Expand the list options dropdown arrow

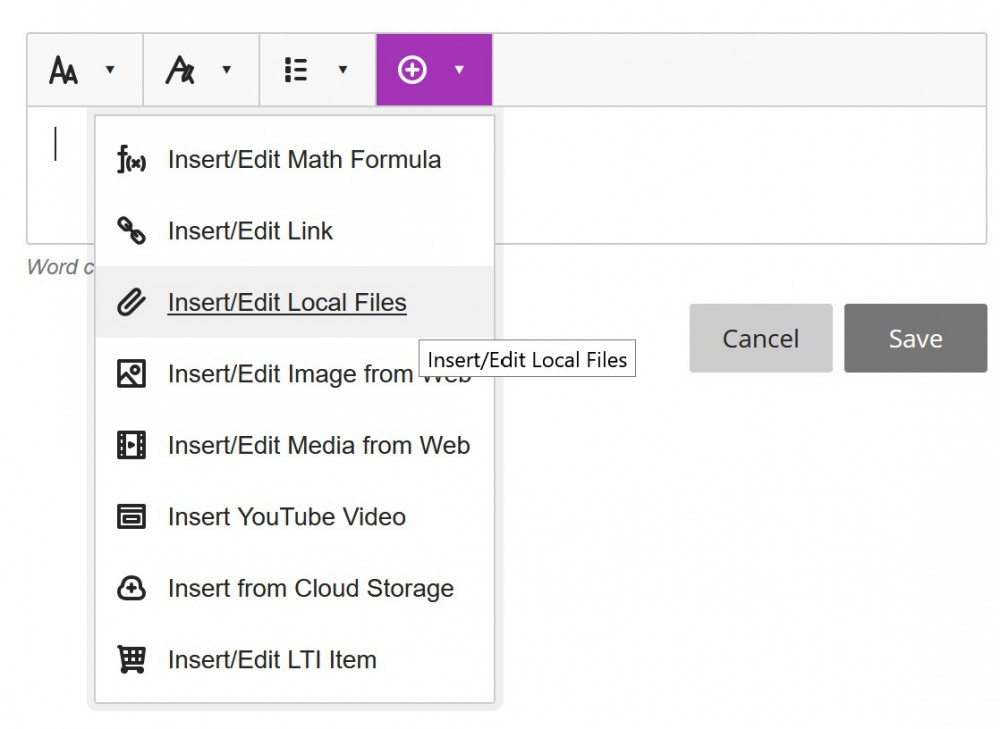pos(344,69)
